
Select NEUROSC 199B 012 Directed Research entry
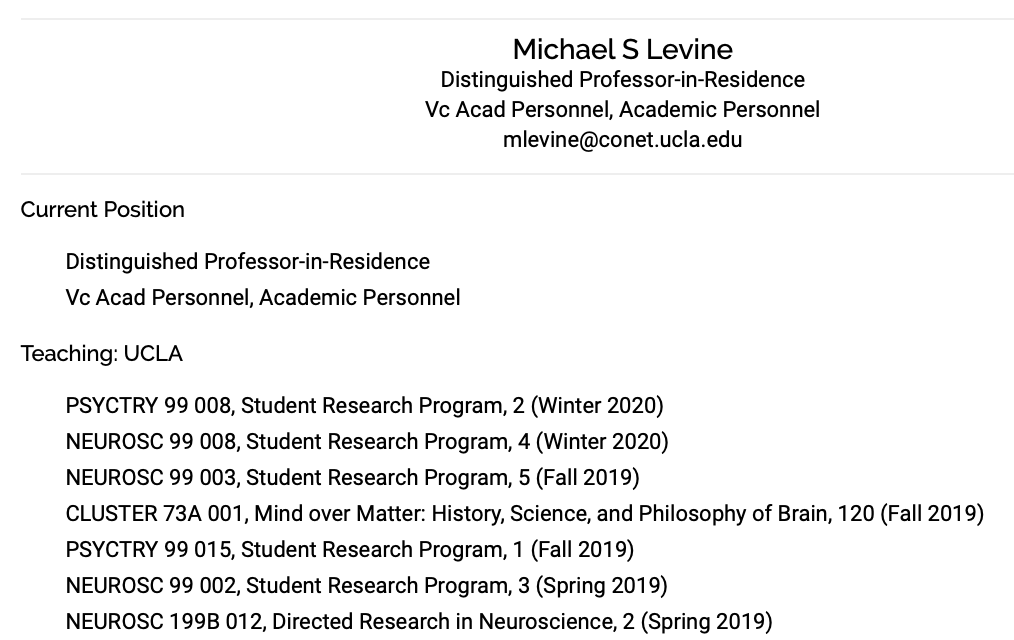[419, 622]
